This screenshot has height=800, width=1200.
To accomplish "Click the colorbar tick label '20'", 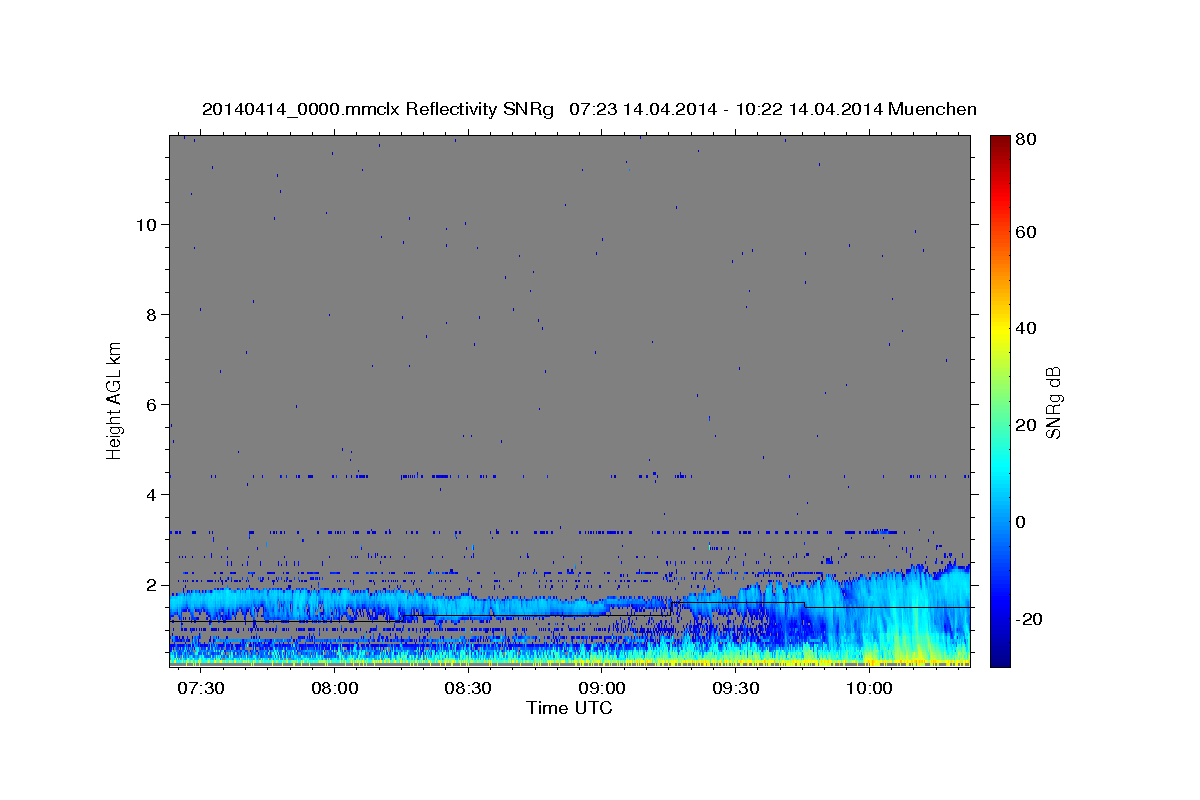I will [x=1027, y=425].
